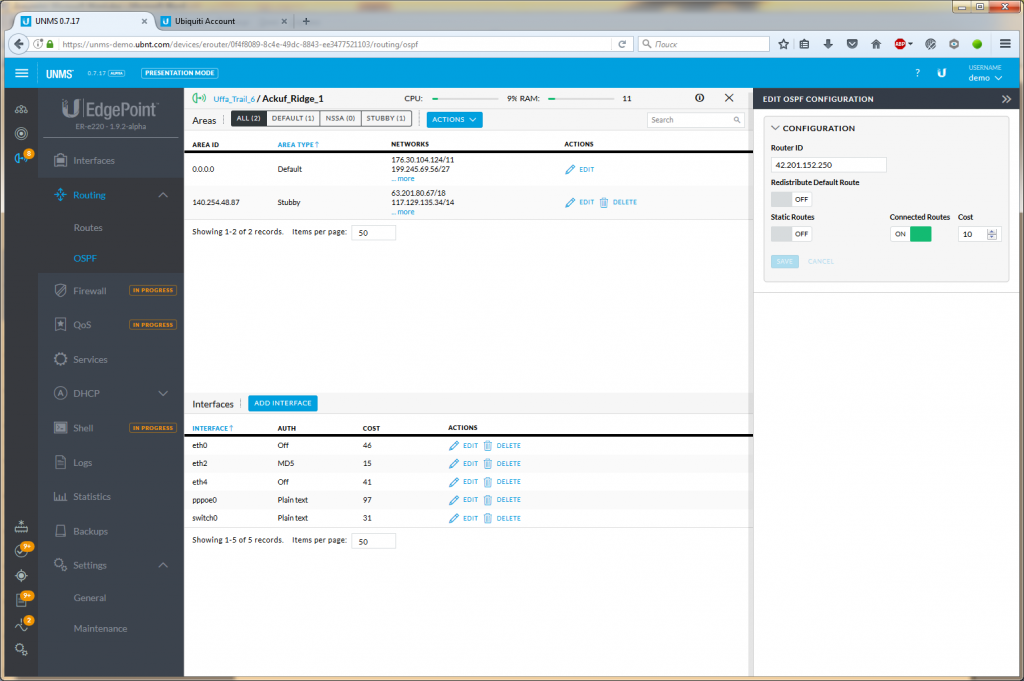Select the DEFAULT (1) areas filter
Screen dimensions: 1024x681
click(293, 119)
